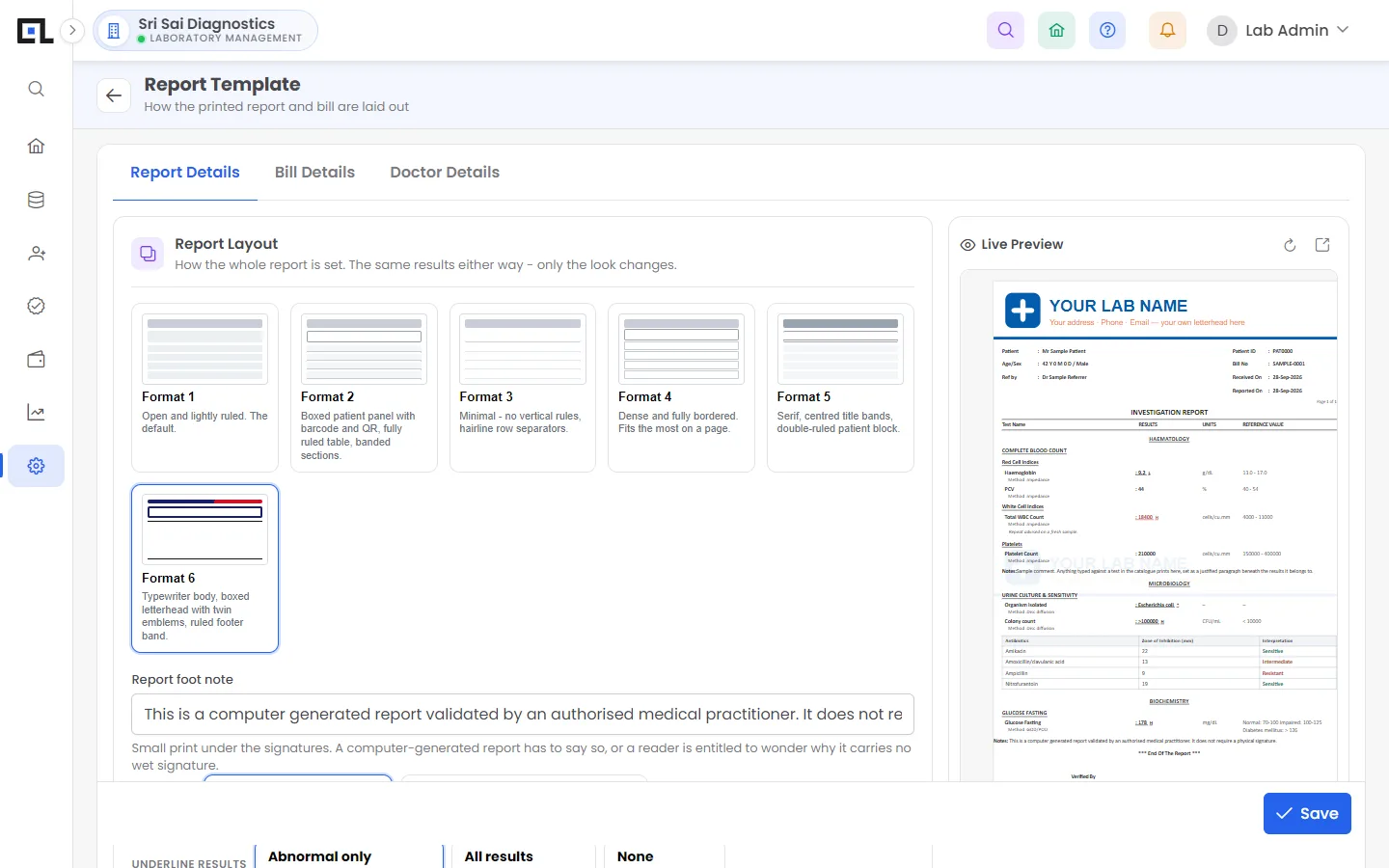Click into the Report foot note field

pos(523,715)
